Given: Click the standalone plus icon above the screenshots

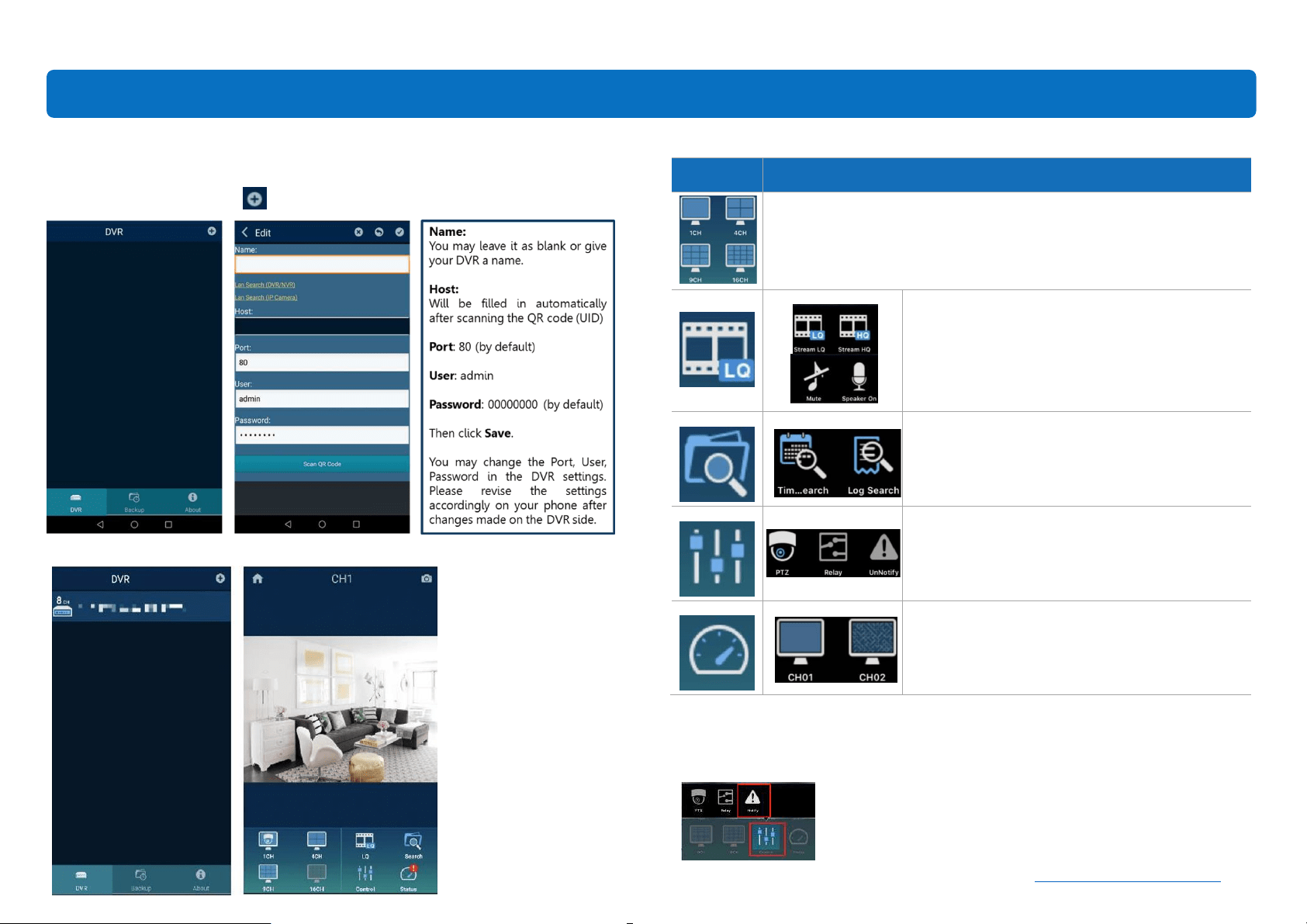Looking at the screenshot, I should point(254,199).
